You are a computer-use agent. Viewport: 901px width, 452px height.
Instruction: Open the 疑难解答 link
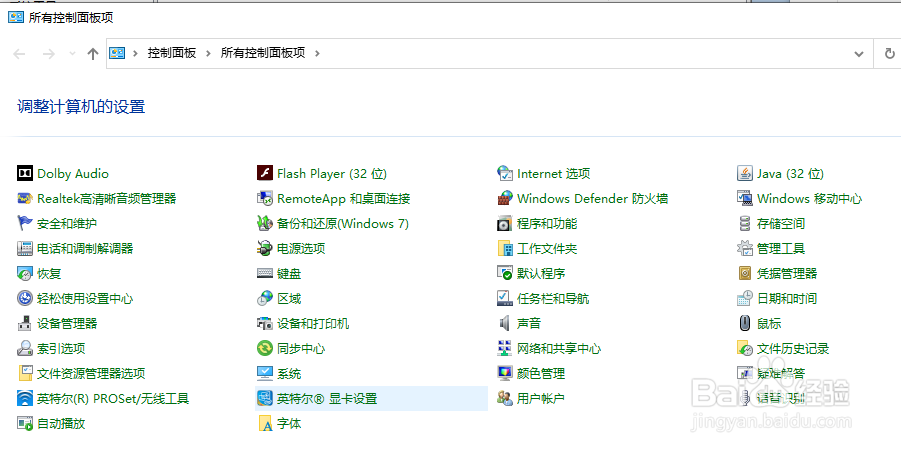pyautogui.click(x=780, y=373)
